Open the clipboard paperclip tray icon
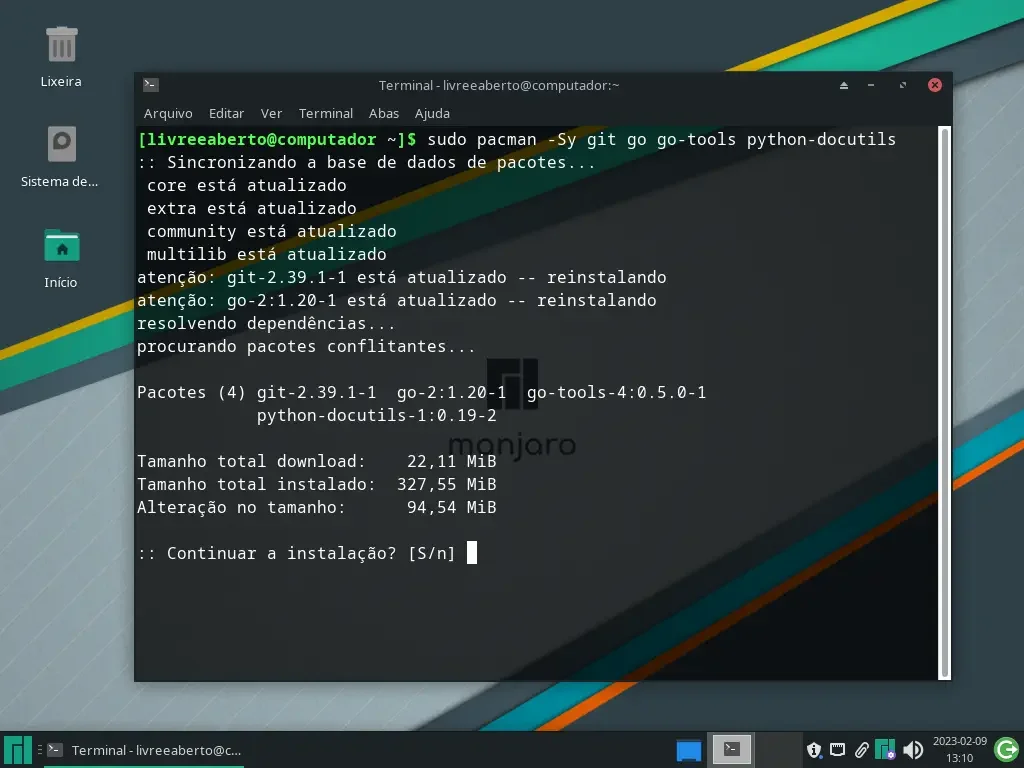Image resolution: width=1024 pixels, height=768 pixels. coord(861,750)
